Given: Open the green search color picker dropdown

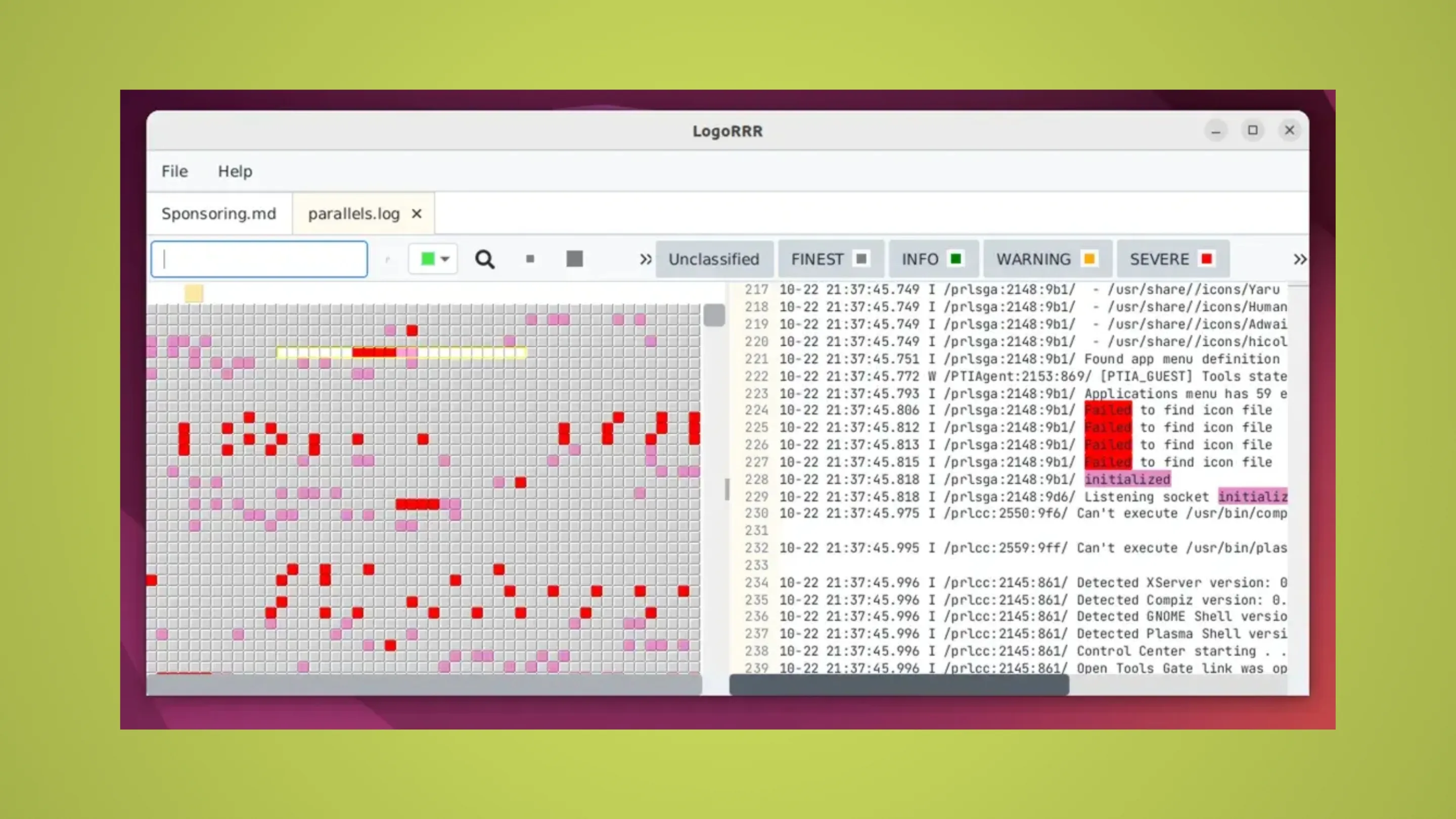Looking at the screenshot, I should click(x=433, y=259).
